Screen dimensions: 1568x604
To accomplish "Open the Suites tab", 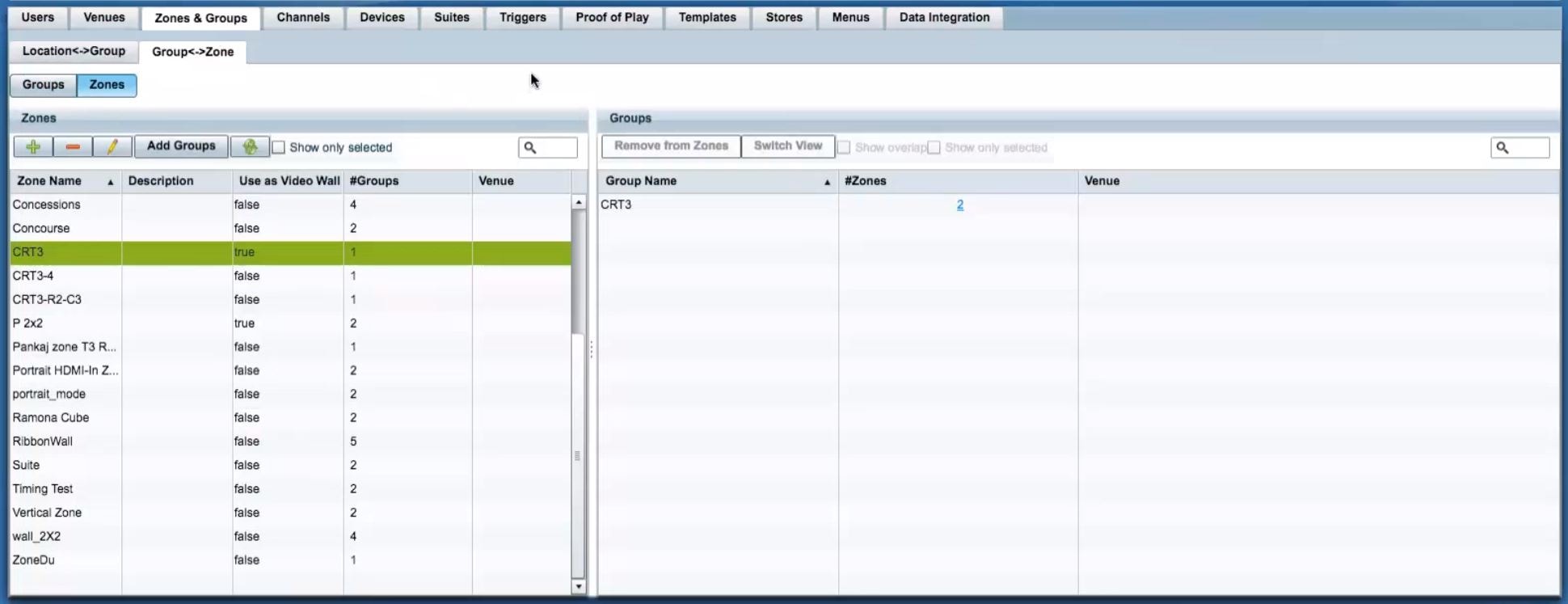I will (x=452, y=17).
